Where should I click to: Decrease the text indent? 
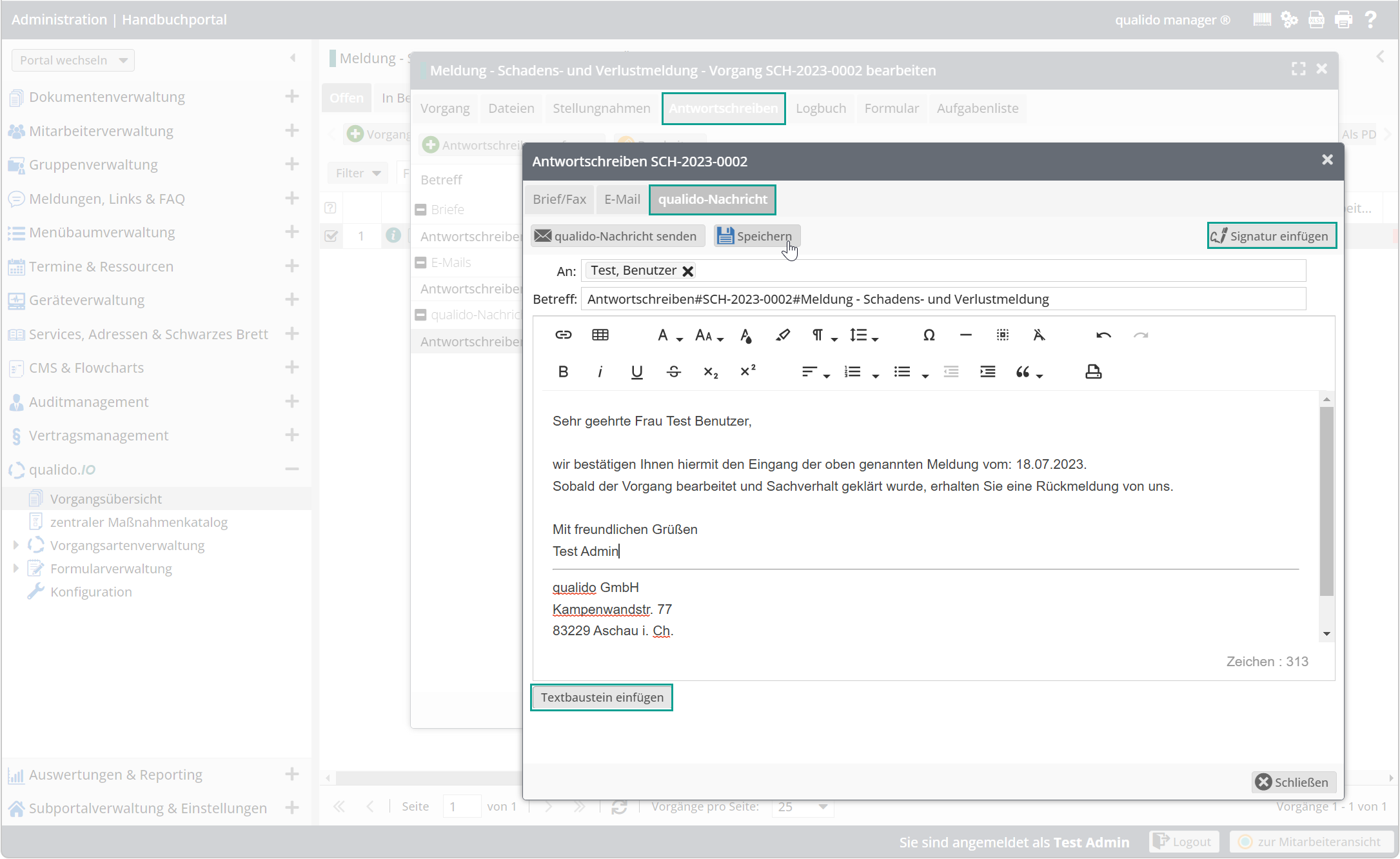pyautogui.click(x=951, y=372)
